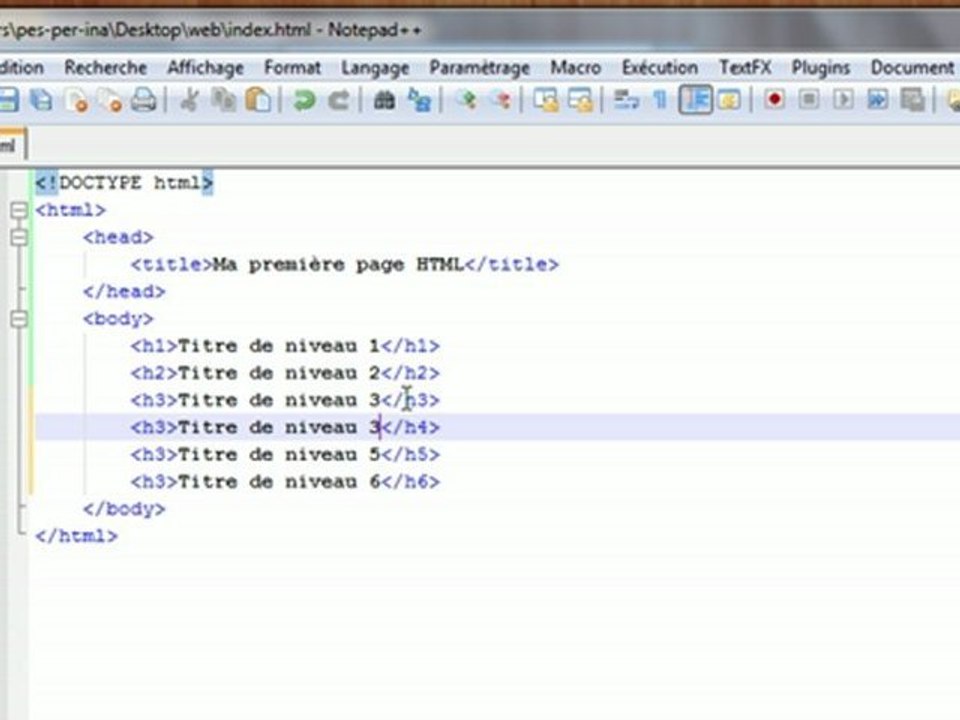Click the closing </html> tag
Image resolution: width=960 pixels, height=720 pixels.
(77, 536)
